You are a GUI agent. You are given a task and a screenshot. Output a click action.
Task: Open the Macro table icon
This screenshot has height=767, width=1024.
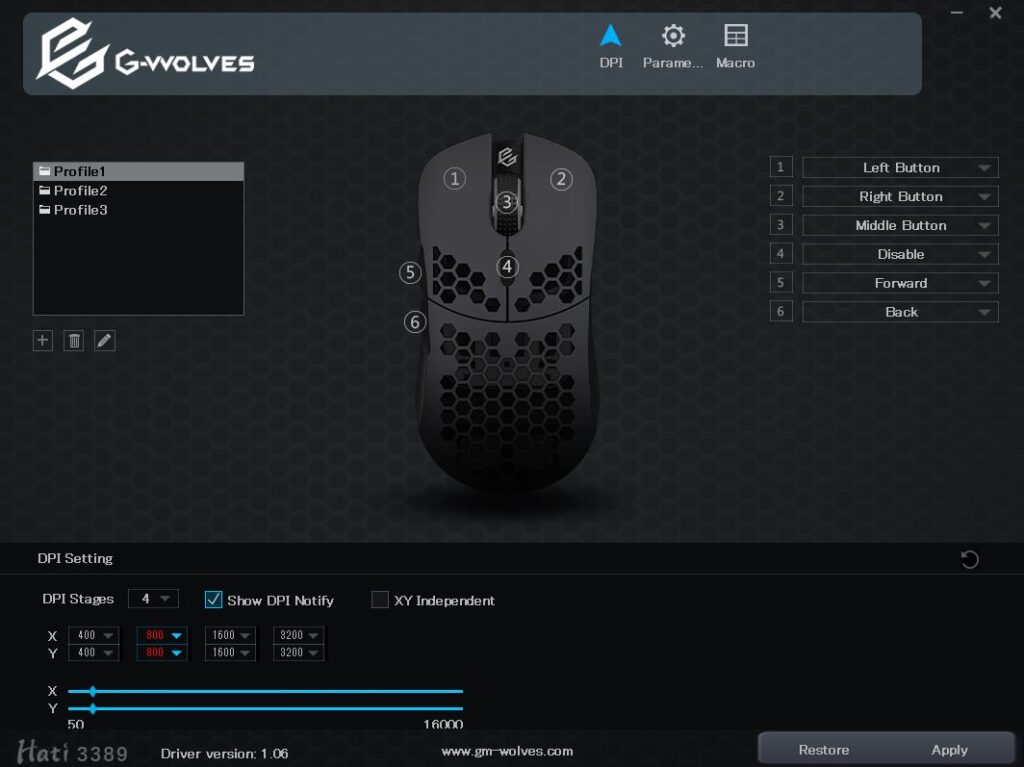pos(735,36)
